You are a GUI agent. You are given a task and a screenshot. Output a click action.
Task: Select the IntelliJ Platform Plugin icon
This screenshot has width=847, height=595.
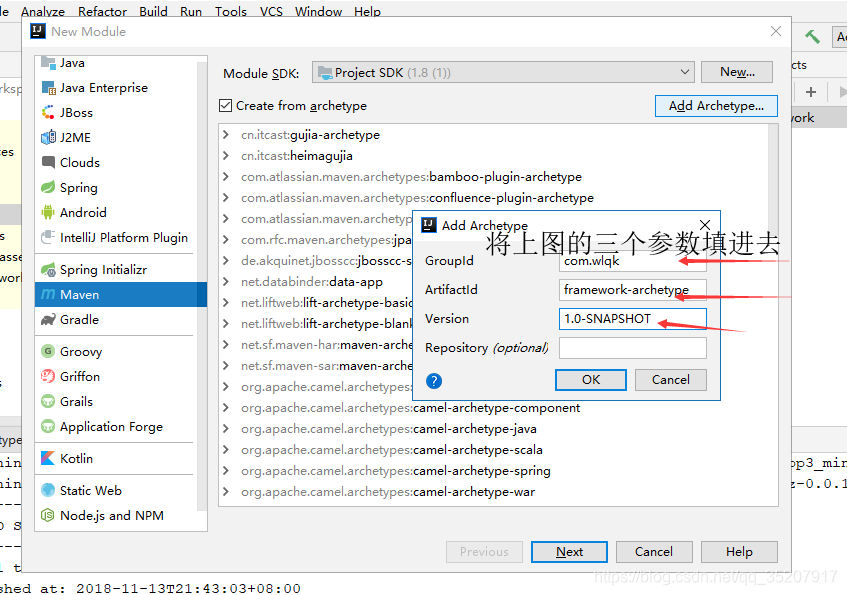pyautogui.click(x=48, y=237)
